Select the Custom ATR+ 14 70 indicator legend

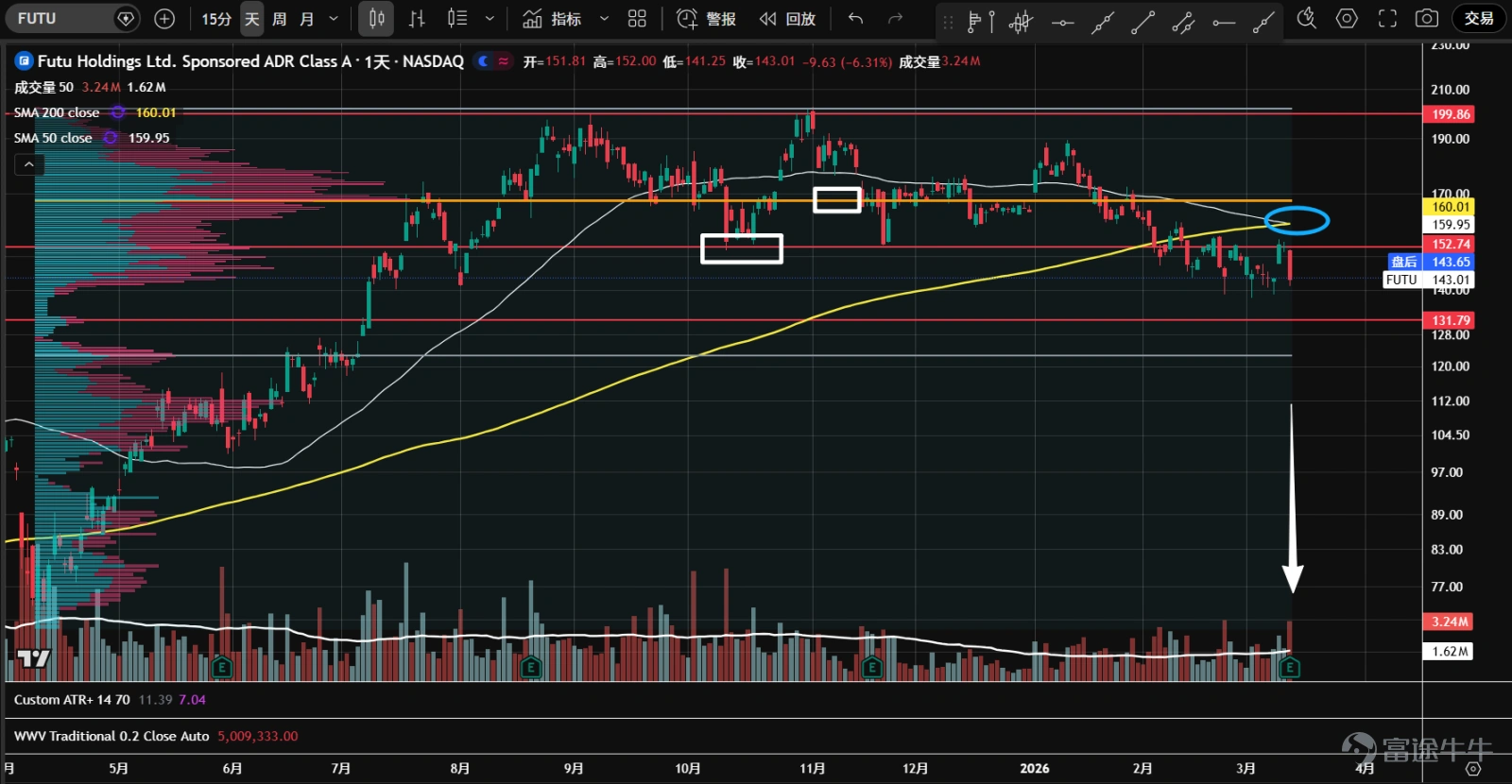[72, 700]
